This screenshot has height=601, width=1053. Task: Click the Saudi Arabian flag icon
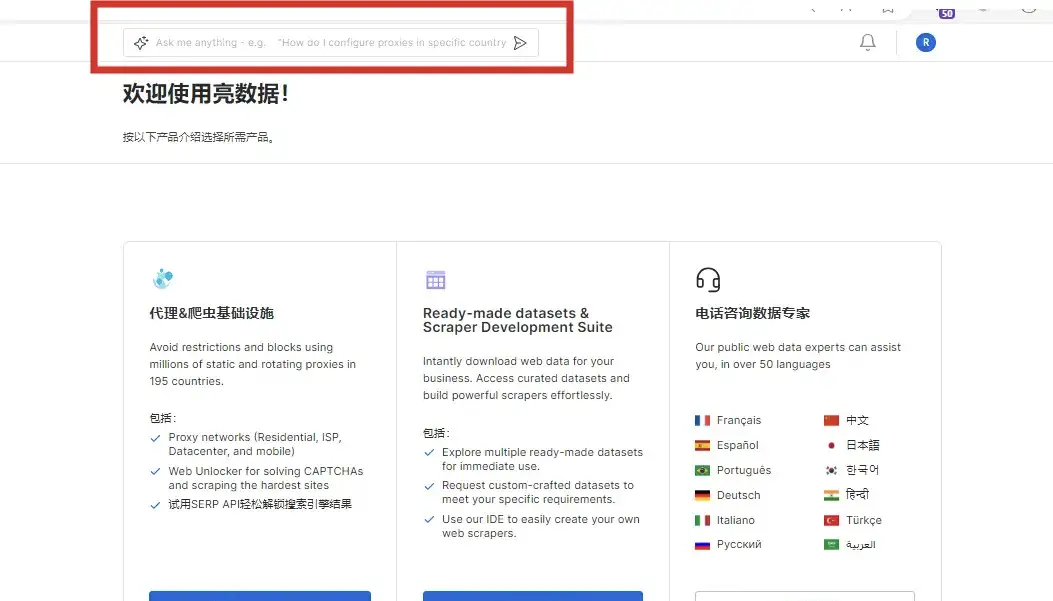(x=831, y=545)
